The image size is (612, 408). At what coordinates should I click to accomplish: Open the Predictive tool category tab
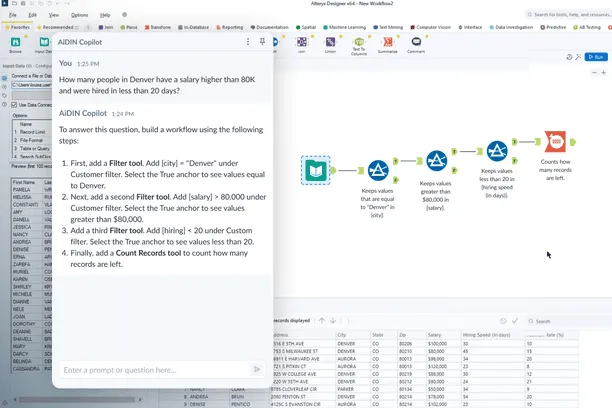click(553, 27)
